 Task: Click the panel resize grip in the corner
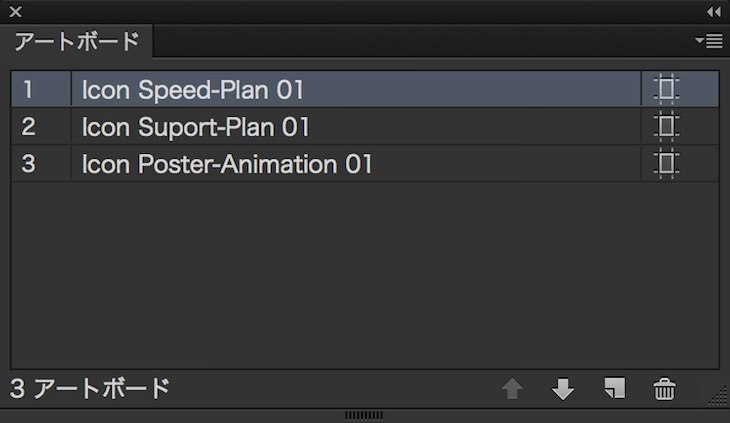click(x=716, y=397)
